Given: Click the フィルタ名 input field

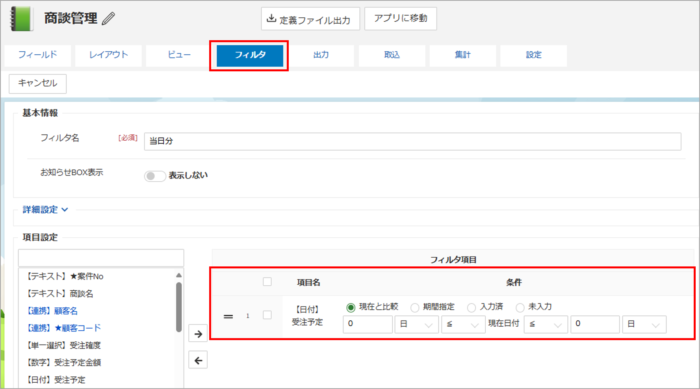Looking at the screenshot, I should tap(412, 141).
